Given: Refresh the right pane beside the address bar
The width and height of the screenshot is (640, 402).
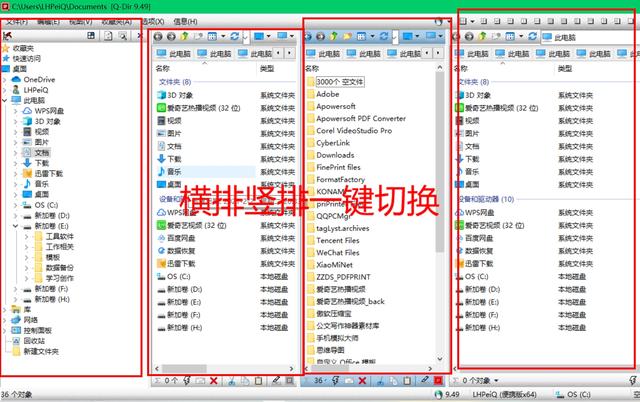Looking at the screenshot, I should point(532,37).
